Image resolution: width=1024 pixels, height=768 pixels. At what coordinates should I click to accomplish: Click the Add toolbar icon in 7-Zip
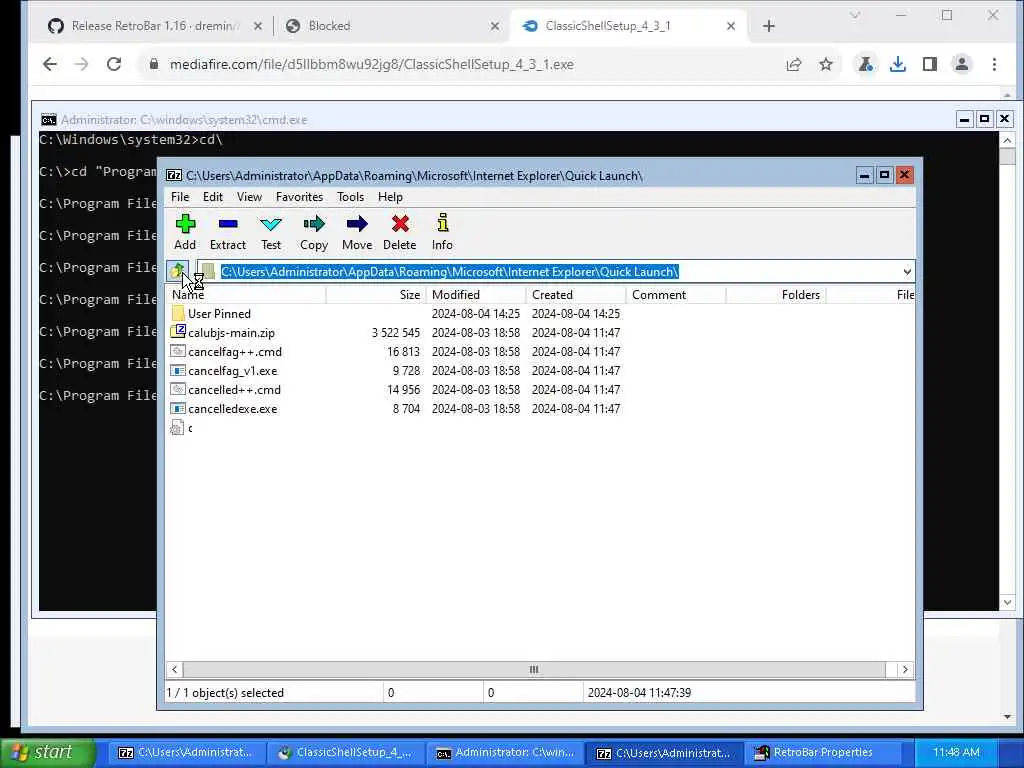point(185,225)
